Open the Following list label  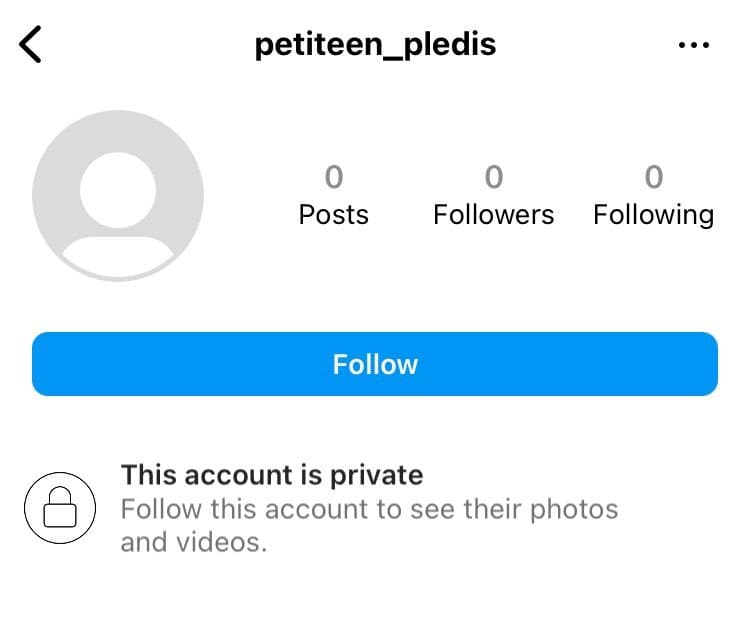pyautogui.click(x=654, y=215)
